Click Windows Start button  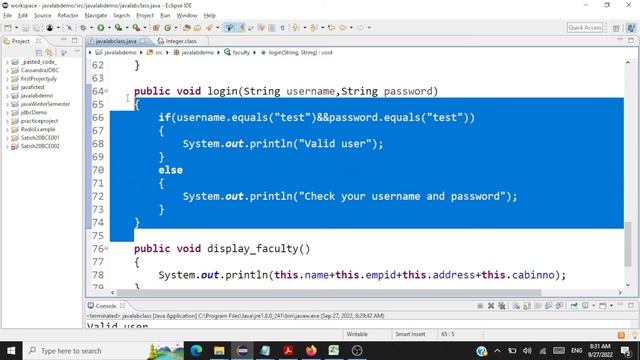coord(11,351)
